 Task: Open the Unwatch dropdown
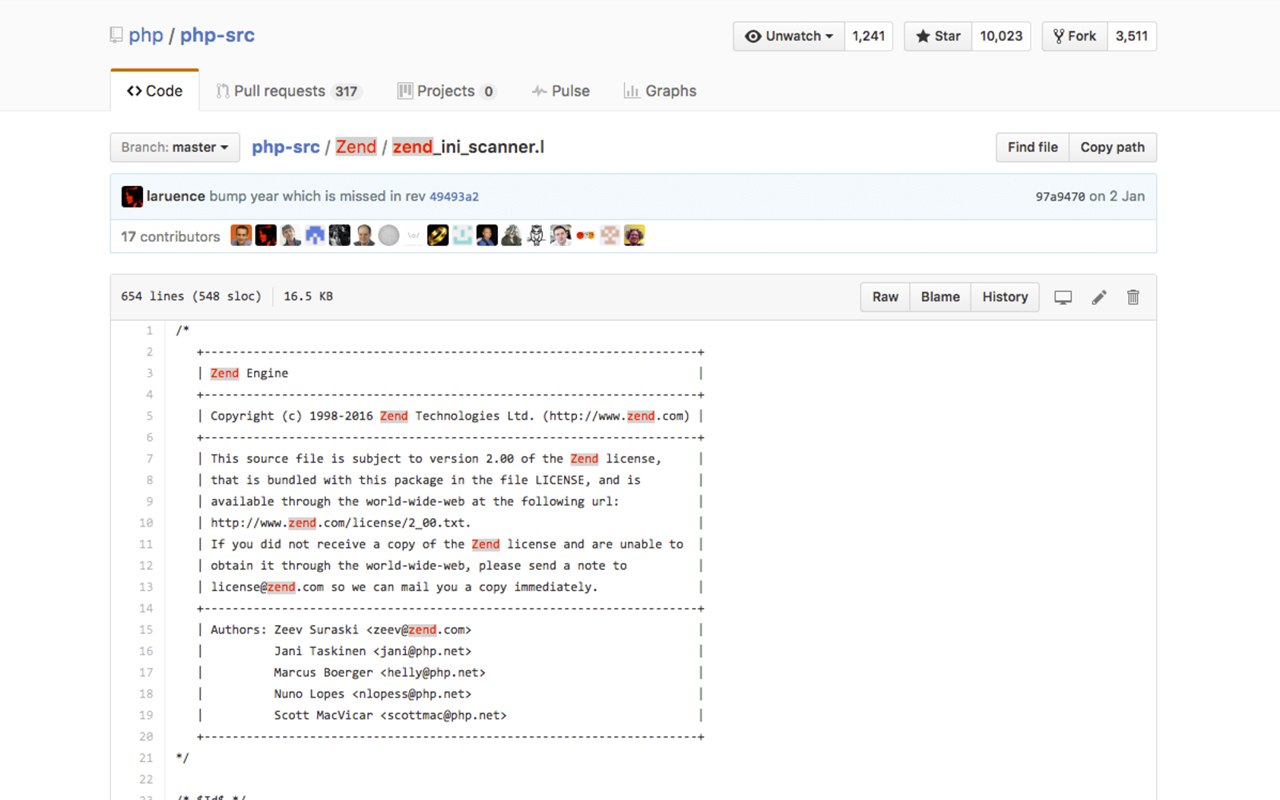(789, 36)
